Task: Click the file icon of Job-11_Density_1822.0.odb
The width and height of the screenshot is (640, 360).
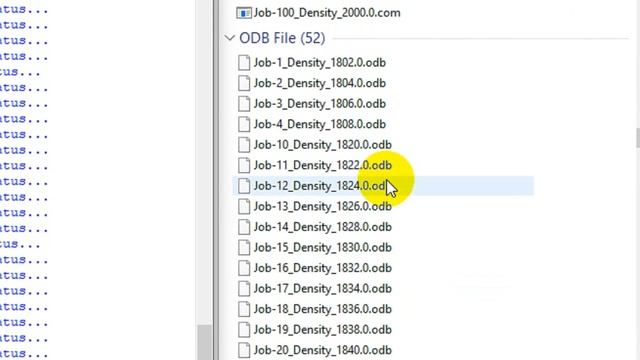Action: pyautogui.click(x=244, y=165)
